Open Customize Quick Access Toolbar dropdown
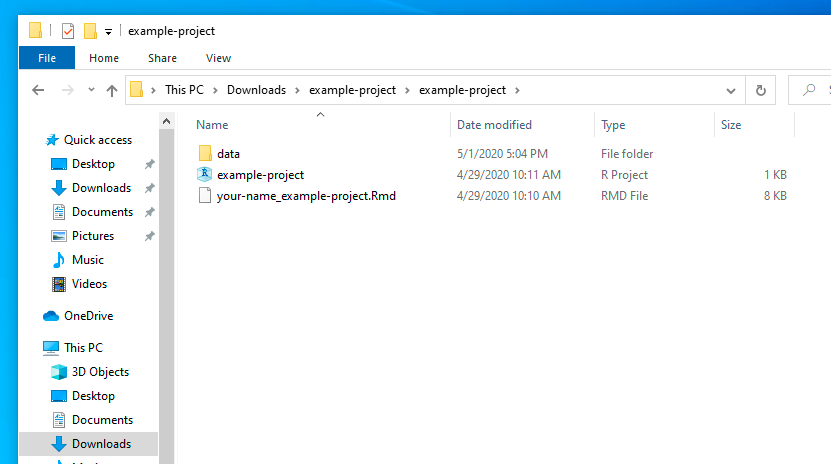Screen dimensions: 831x464 (108, 32)
